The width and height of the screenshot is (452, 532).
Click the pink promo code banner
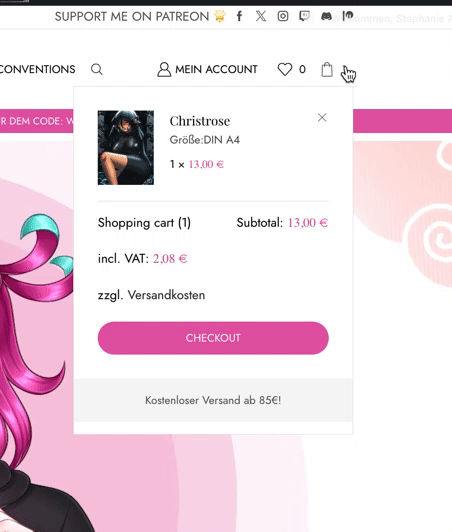click(x=36, y=121)
